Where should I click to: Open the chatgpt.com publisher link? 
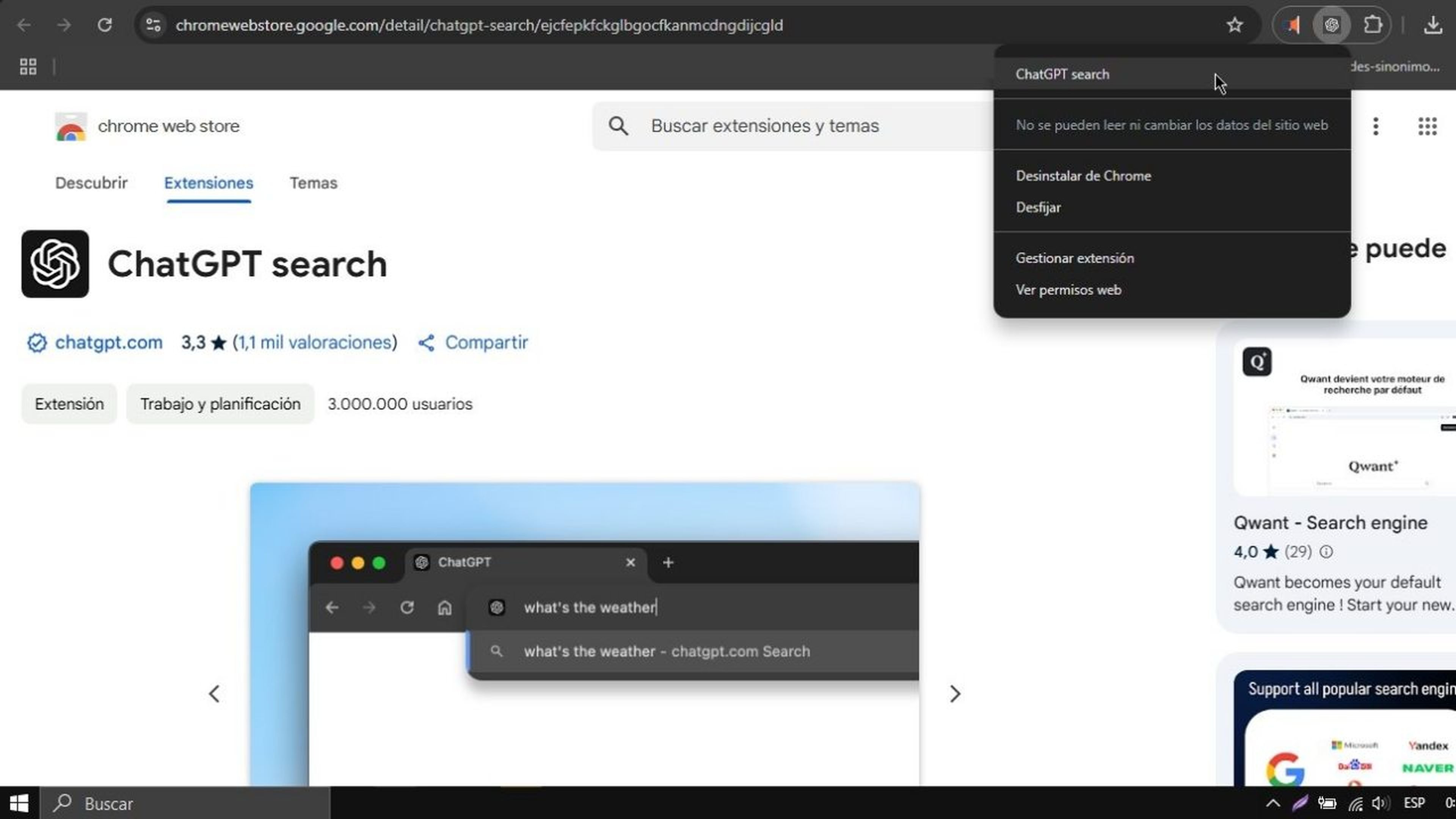tap(108, 342)
